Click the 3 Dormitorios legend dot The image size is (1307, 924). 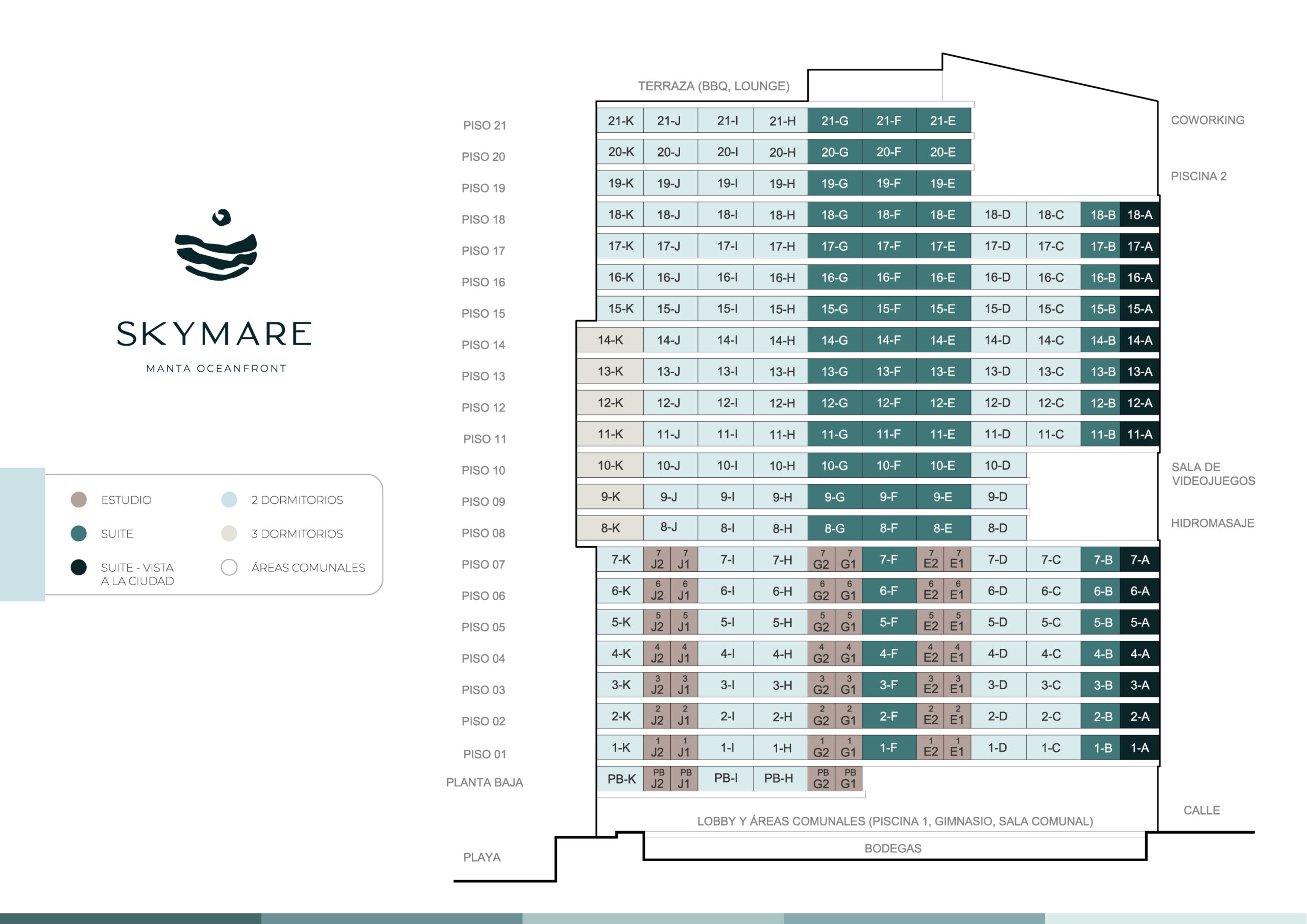tap(229, 533)
